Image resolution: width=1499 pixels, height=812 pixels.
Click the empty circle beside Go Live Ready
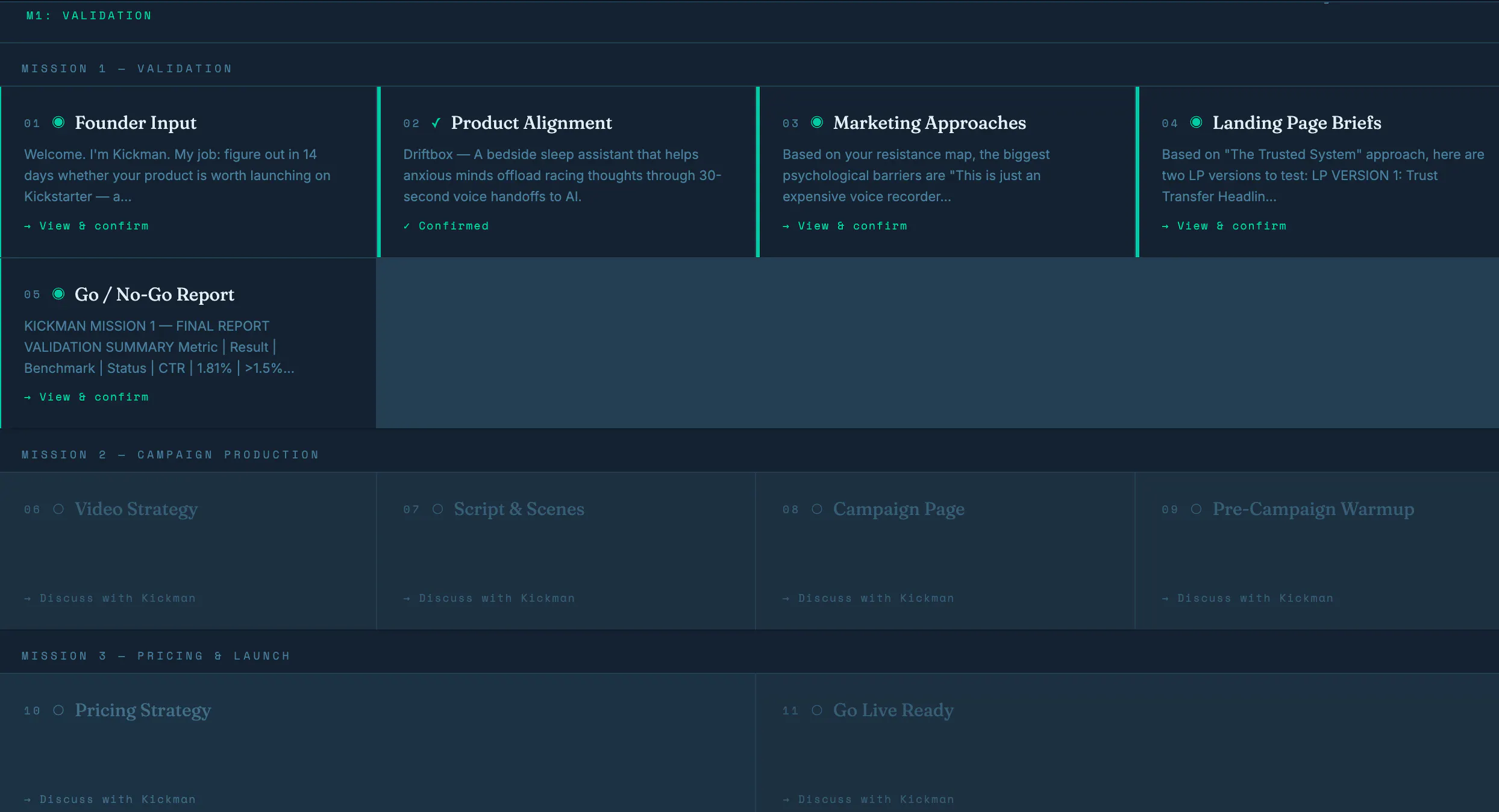(817, 710)
